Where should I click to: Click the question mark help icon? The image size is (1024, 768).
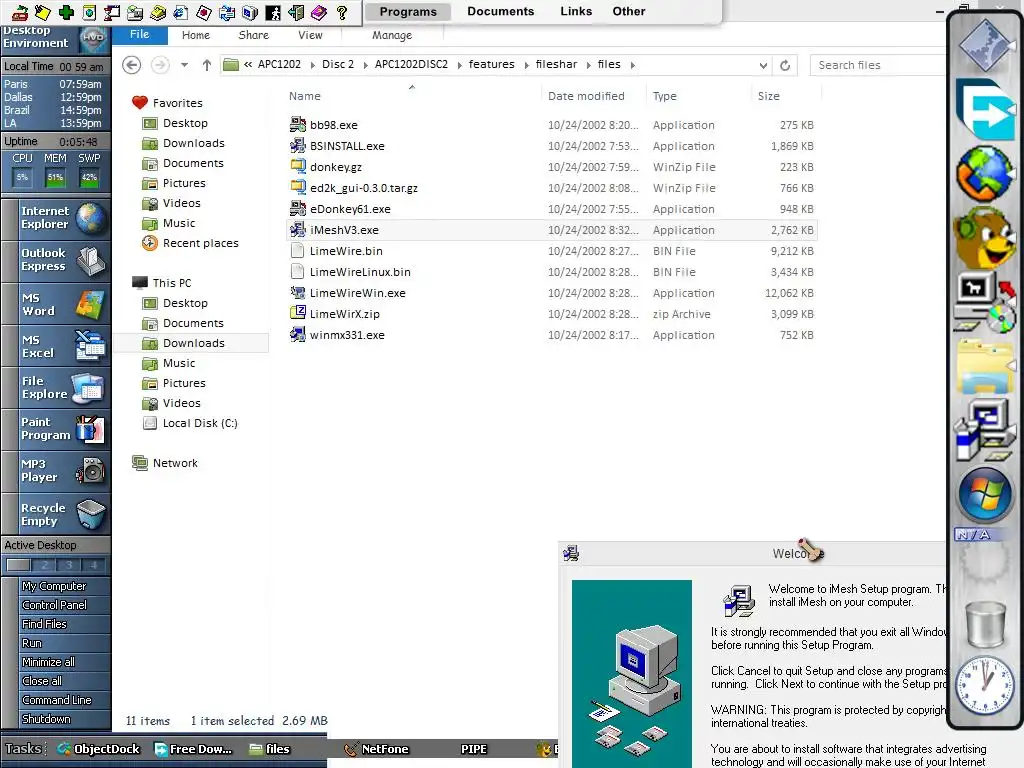coord(341,12)
